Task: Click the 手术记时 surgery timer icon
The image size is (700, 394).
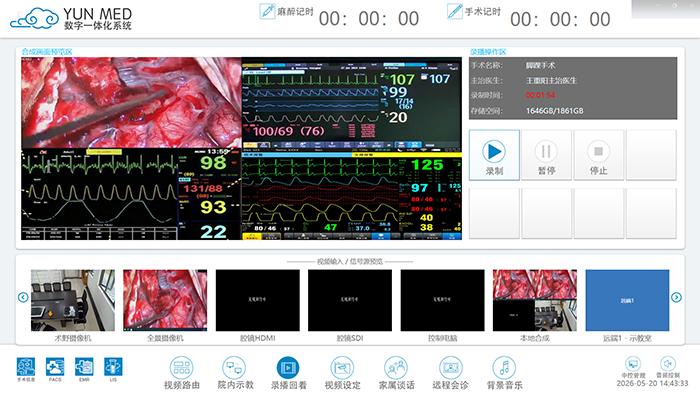Action: pos(455,11)
